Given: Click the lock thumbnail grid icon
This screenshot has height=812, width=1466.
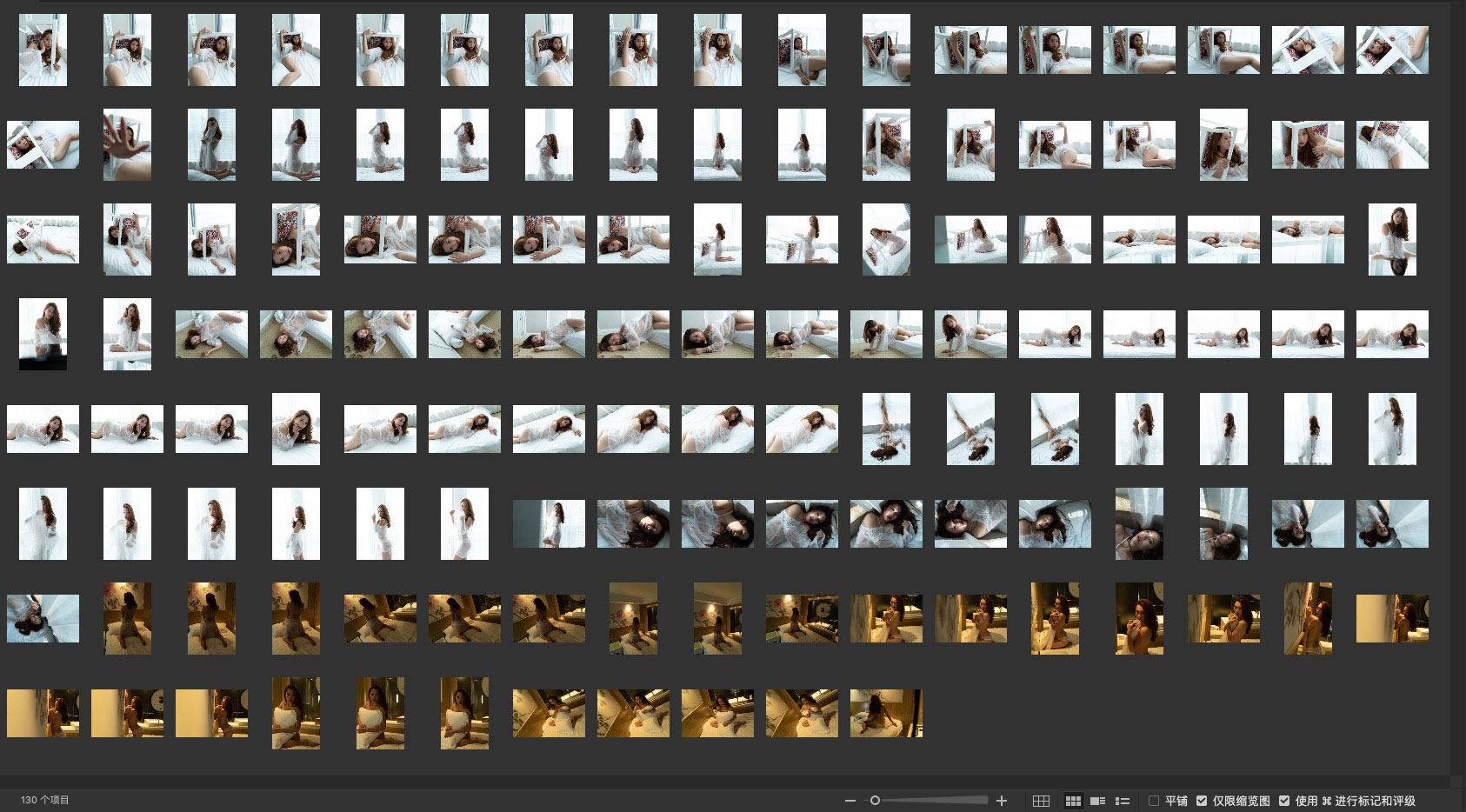Looking at the screenshot, I should [x=1041, y=801].
